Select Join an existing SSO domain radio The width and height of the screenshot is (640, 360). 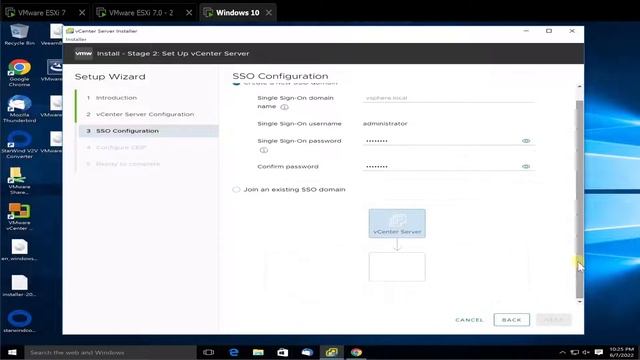236,189
